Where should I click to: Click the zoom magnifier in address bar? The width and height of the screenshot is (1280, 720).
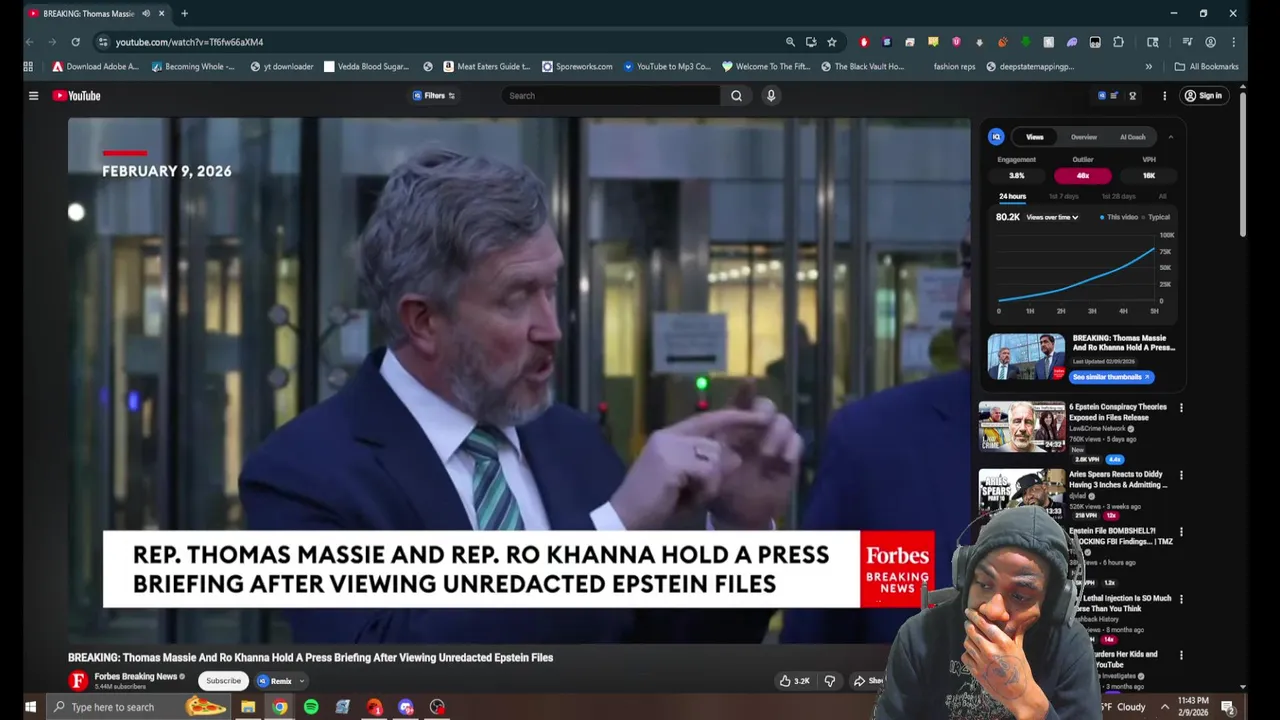(x=790, y=42)
